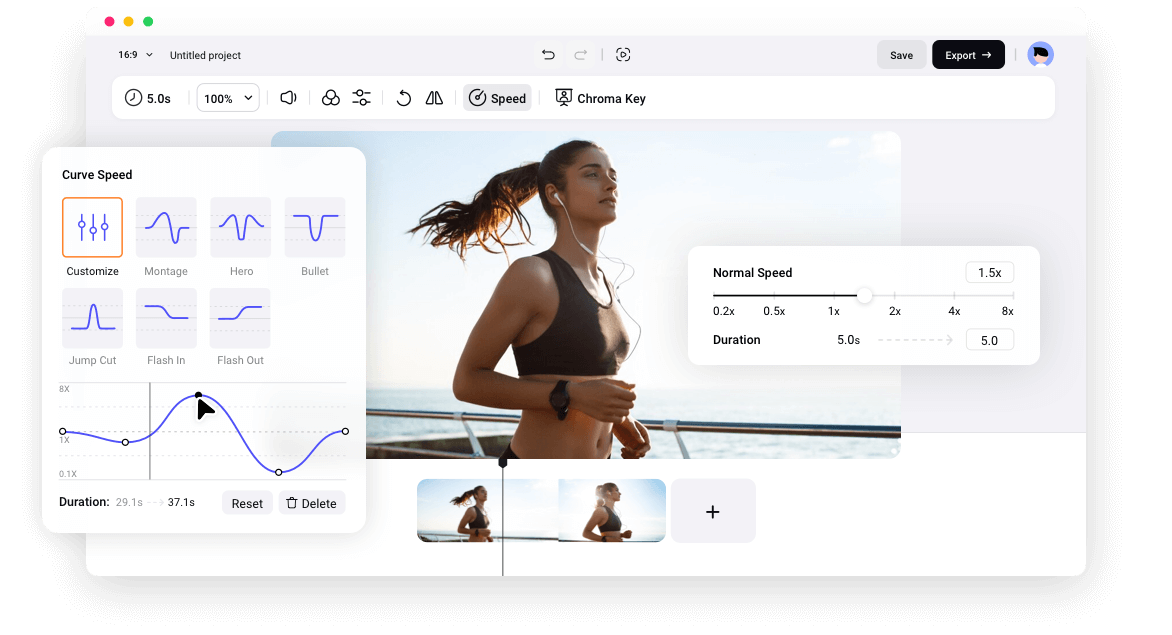This screenshot has width=1172, height=635.
Task: Click the macOS green maximize window button
Action: (x=148, y=22)
